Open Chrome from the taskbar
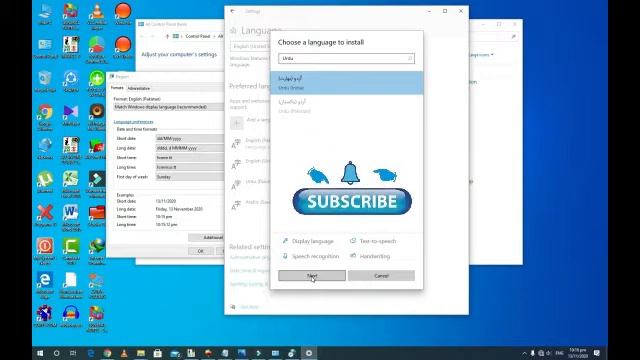640x360 pixels. [107, 353]
